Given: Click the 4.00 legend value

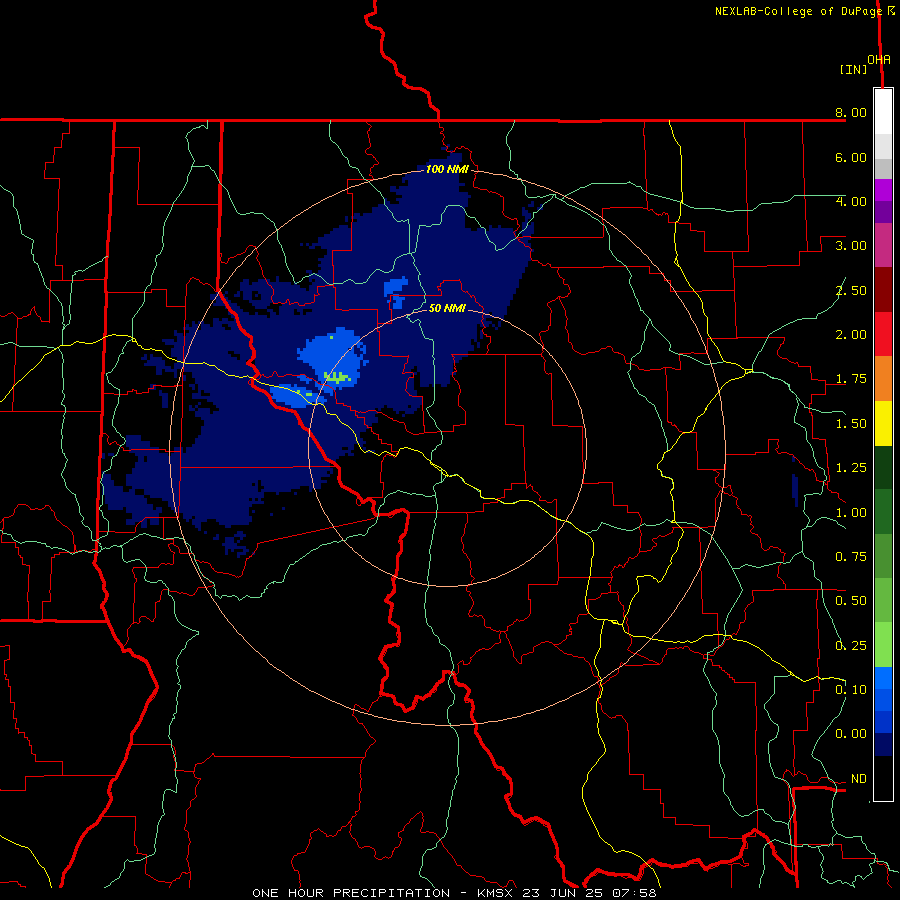Looking at the screenshot, I should pos(851,201).
